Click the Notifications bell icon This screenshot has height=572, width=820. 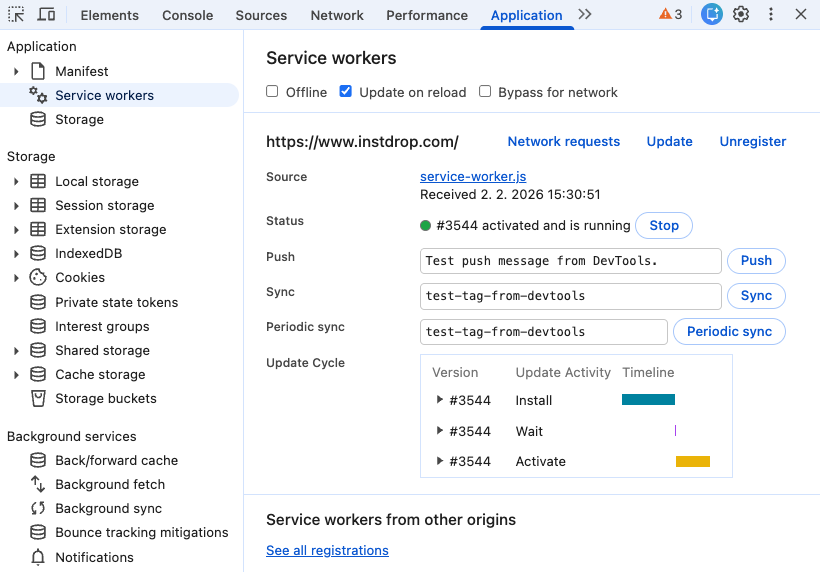[38, 557]
